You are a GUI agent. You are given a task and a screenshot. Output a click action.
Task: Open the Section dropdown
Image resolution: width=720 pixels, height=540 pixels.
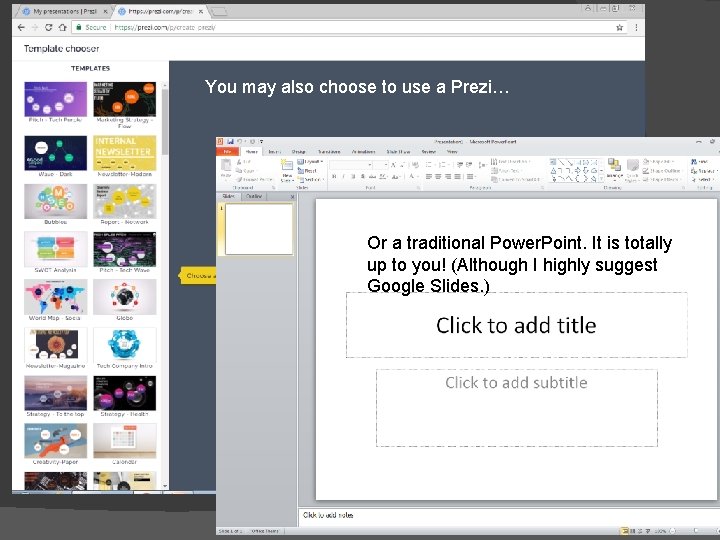(311, 180)
